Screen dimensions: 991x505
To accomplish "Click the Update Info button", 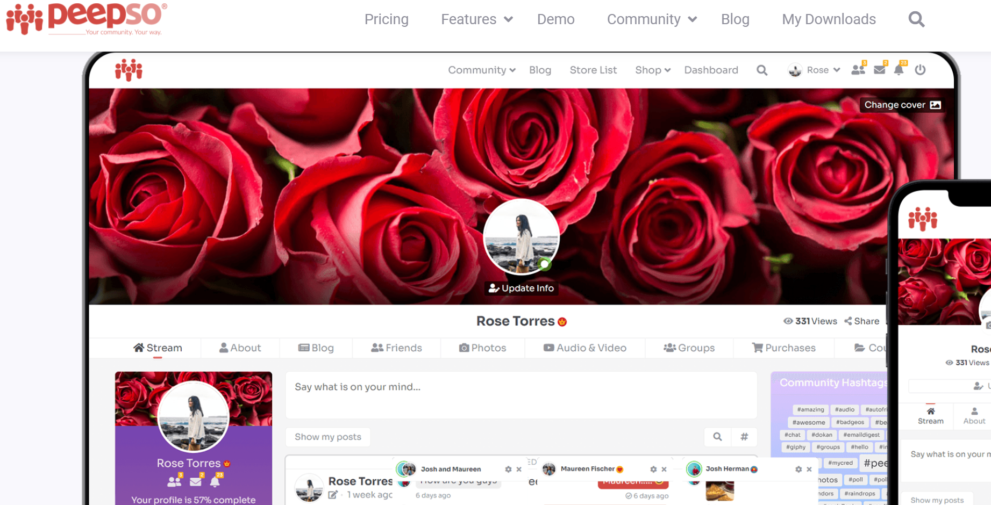I will (x=520, y=288).
